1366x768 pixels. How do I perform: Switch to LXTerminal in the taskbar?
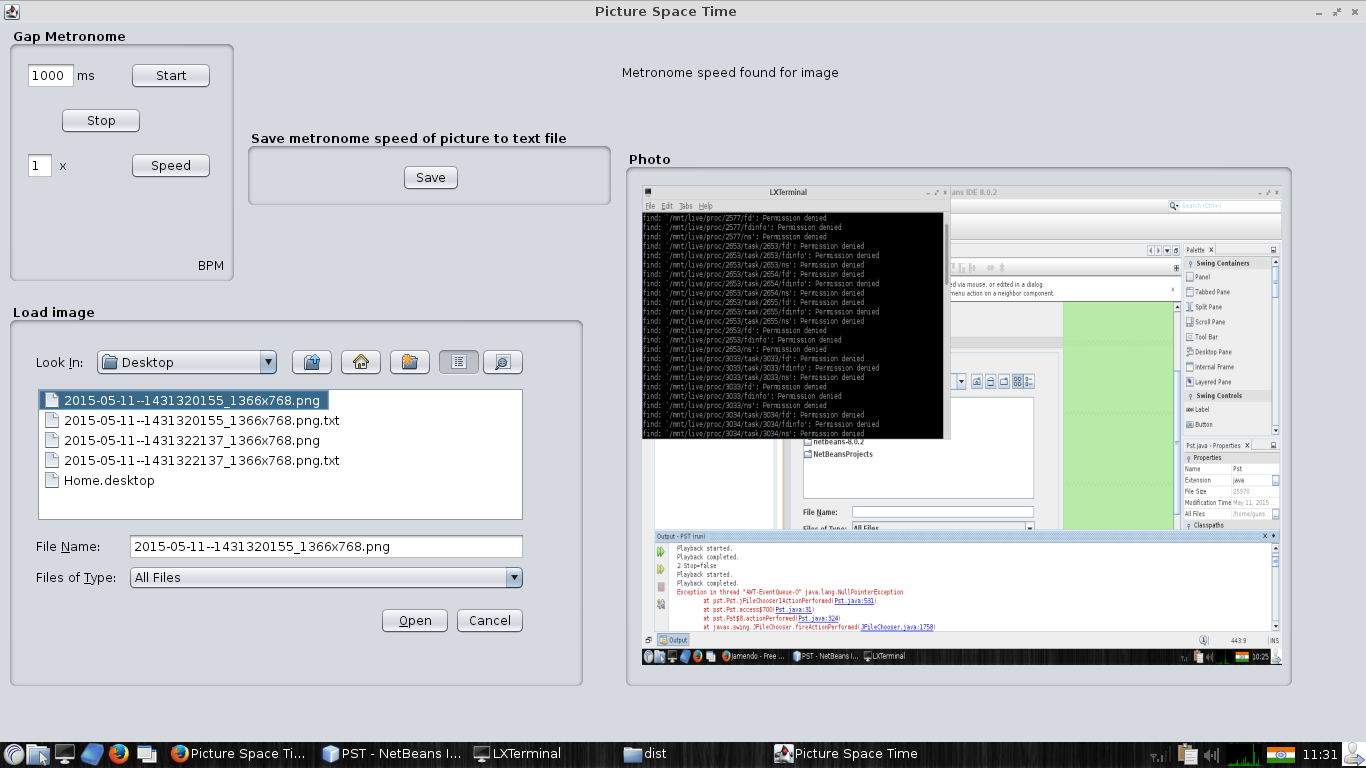click(x=517, y=754)
